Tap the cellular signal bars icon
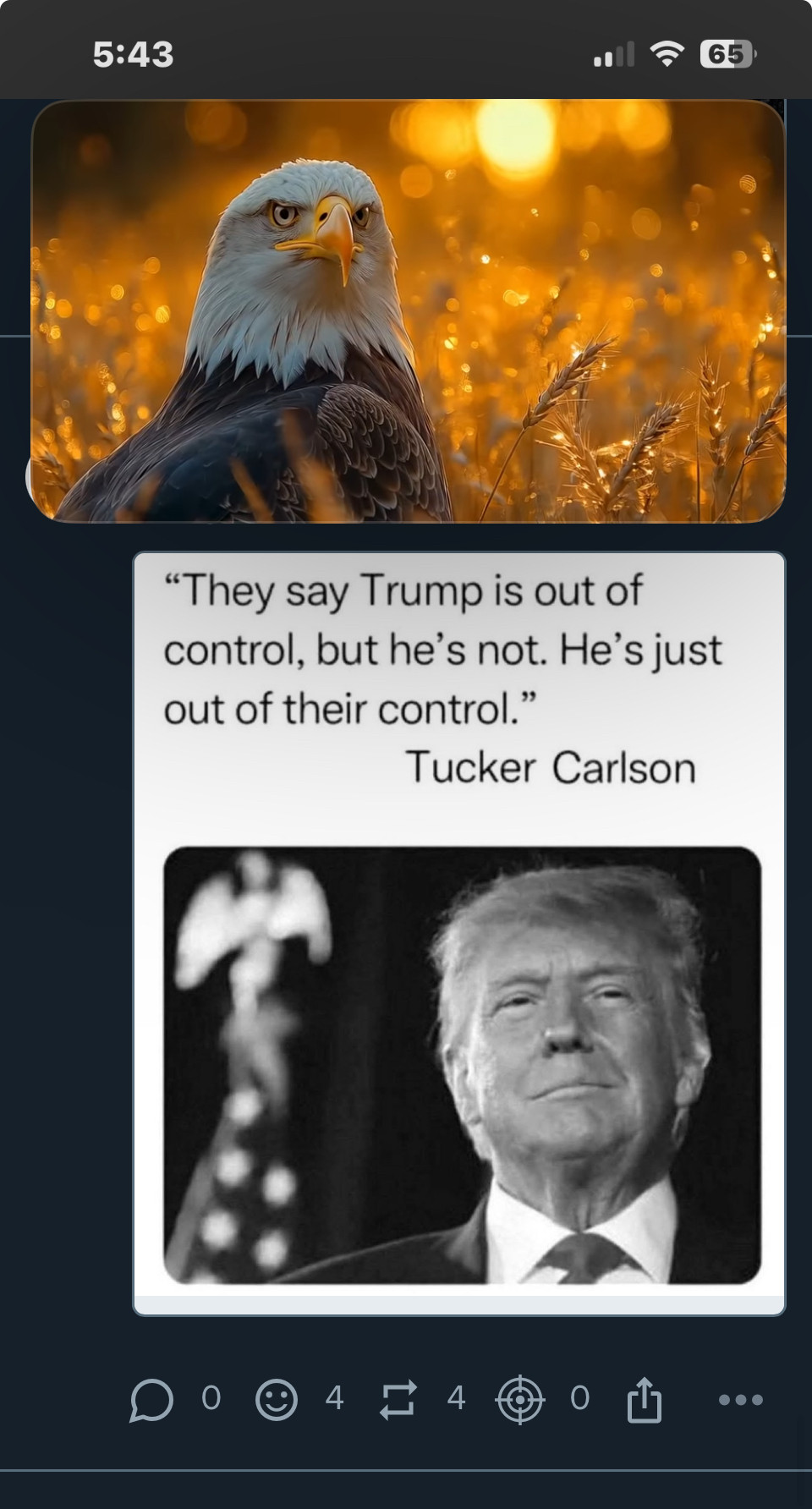Screen dimensions: 812x1509 click(x=614, y=55)
